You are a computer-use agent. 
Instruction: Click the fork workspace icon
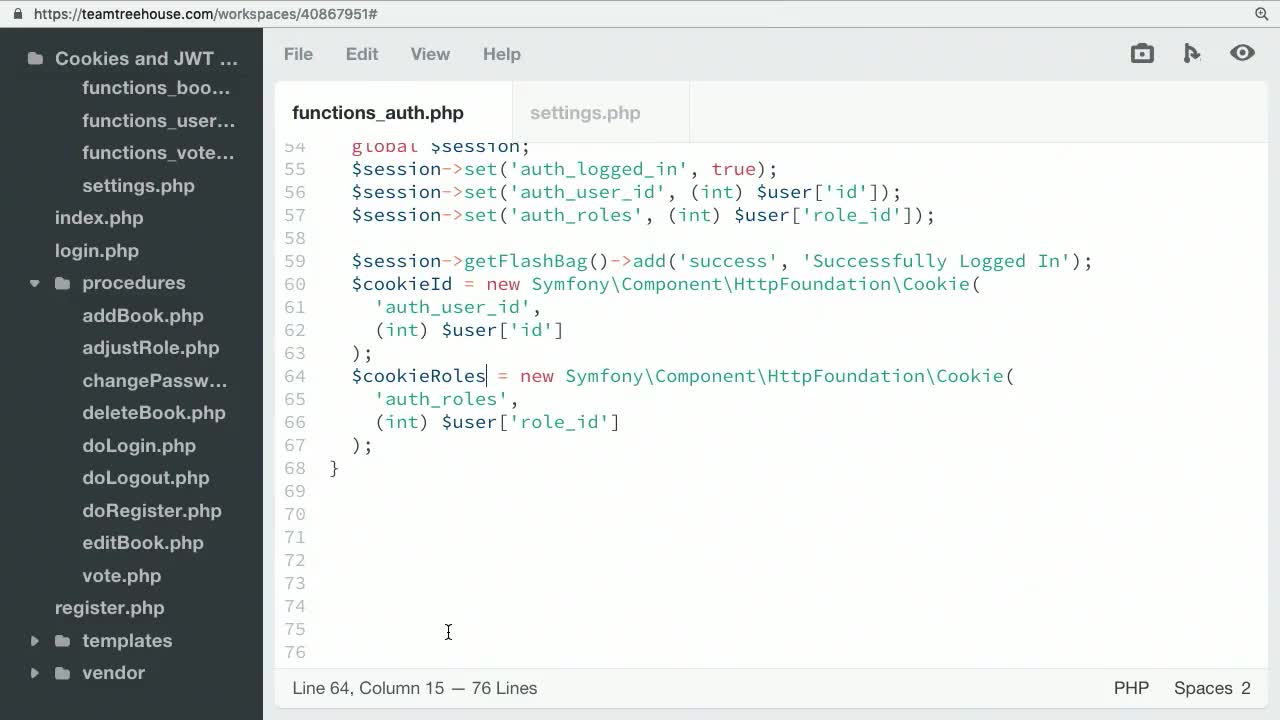1192,54
